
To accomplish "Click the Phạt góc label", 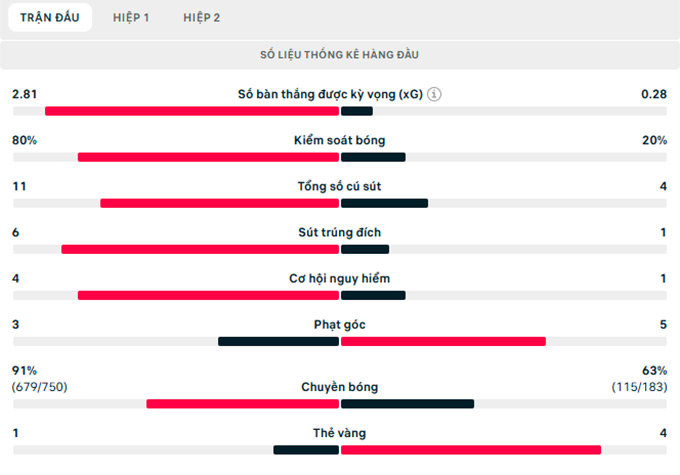I will tap(340, 324).
